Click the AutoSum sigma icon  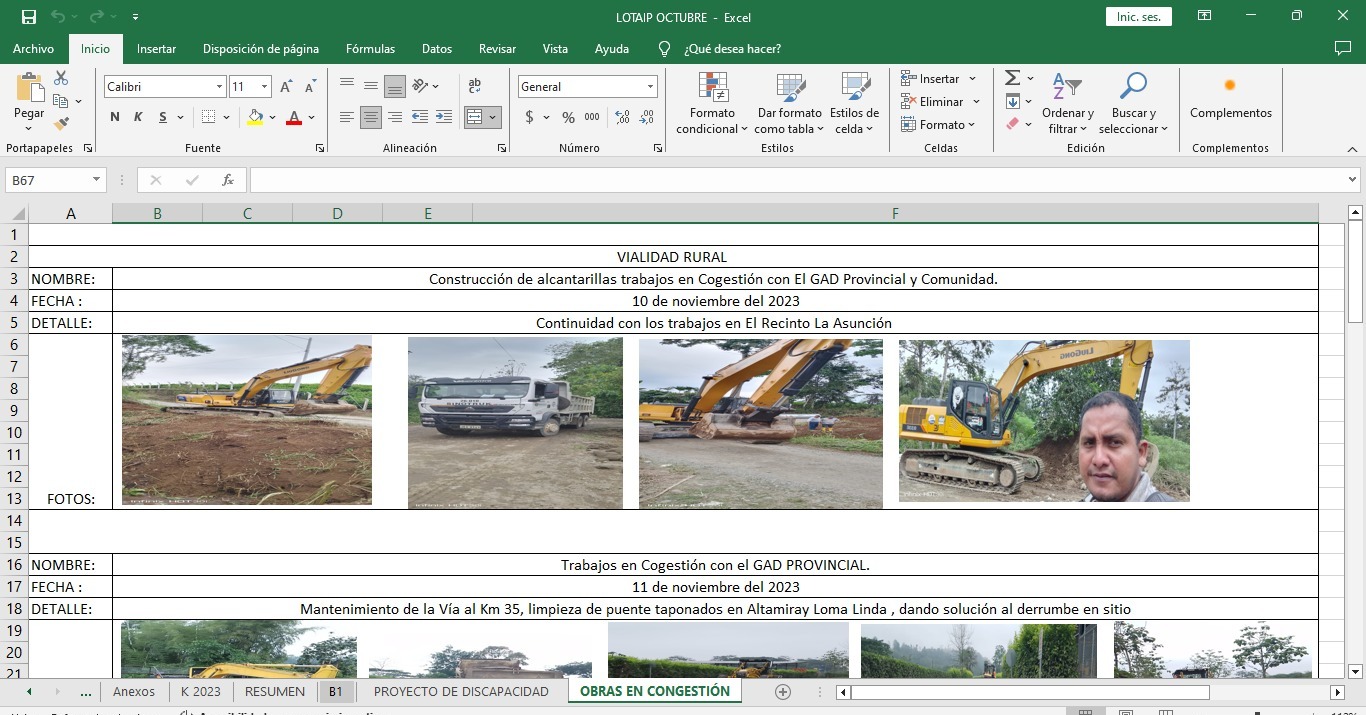point(1012,78)
